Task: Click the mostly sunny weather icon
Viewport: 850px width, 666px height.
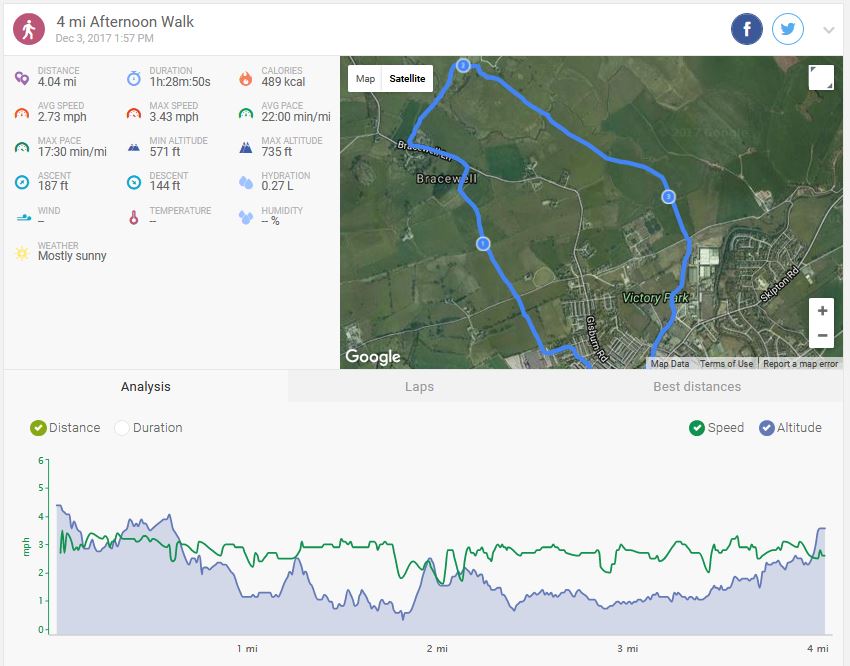Action: 22,253
